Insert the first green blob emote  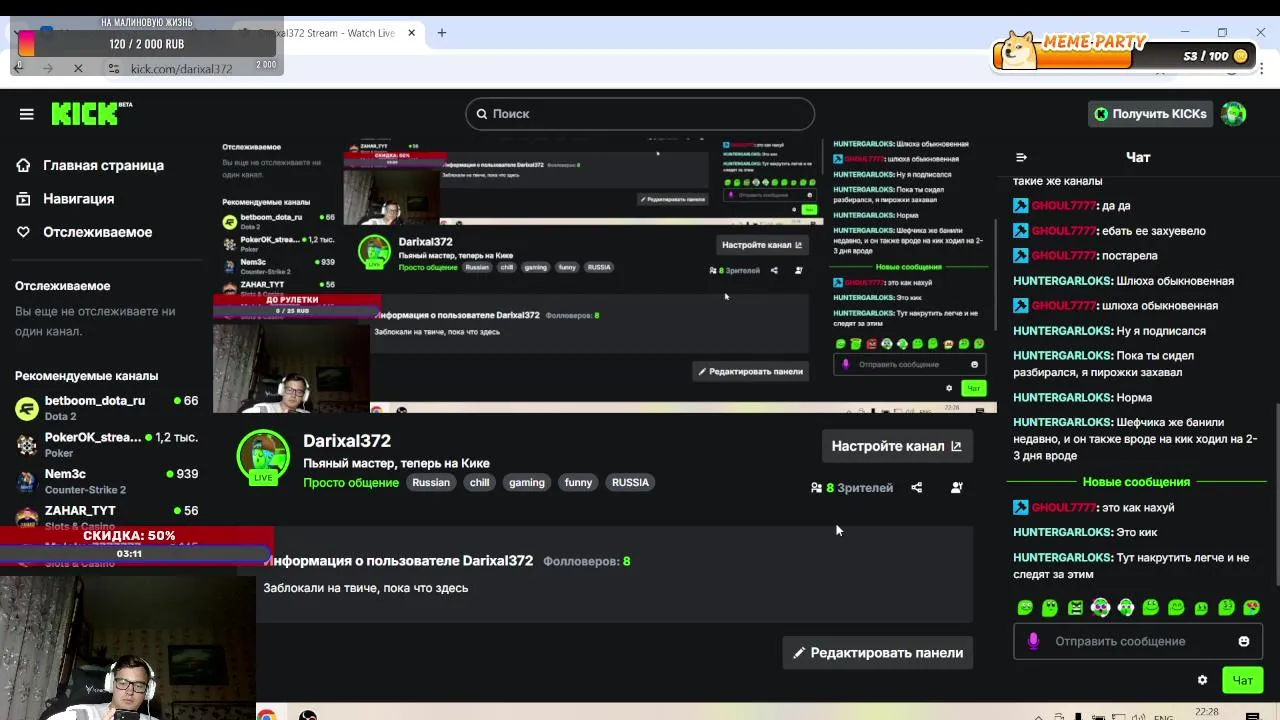click(1025, 607)
